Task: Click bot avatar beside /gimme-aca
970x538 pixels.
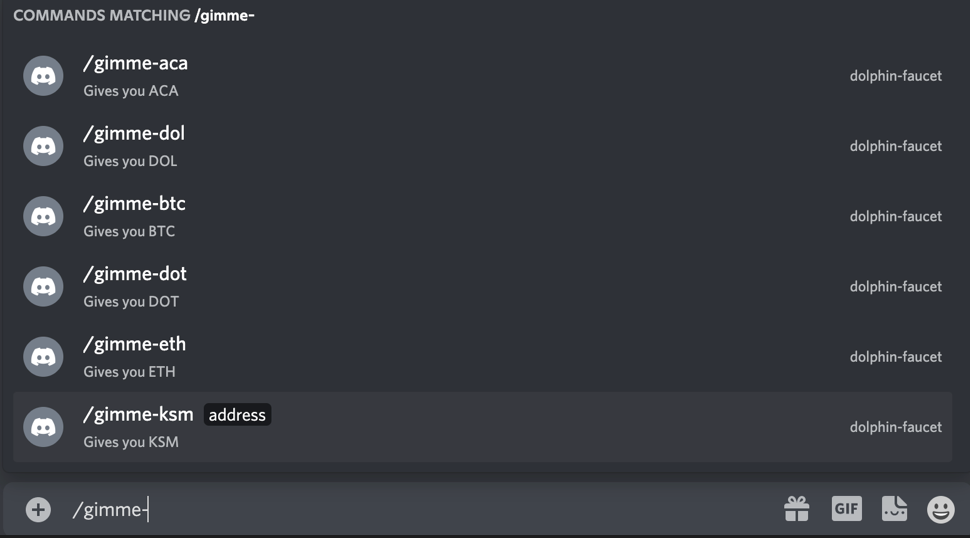Action: point(43,76)
